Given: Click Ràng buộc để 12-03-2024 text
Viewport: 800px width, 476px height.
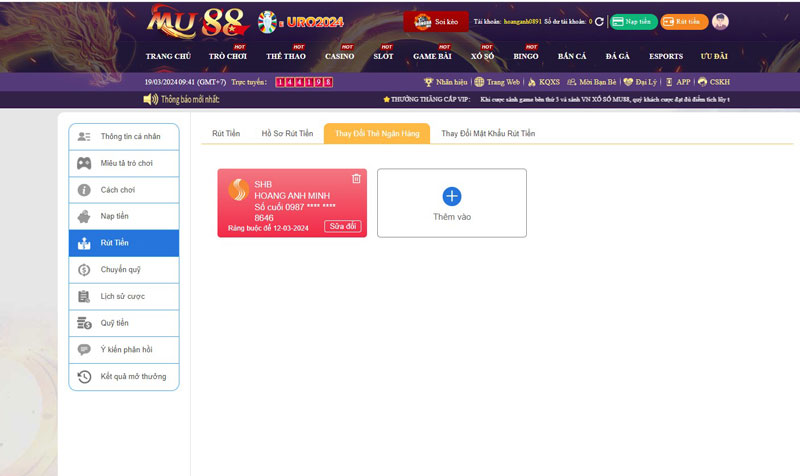Looking at the screenshot, I should tap(268, 228).
